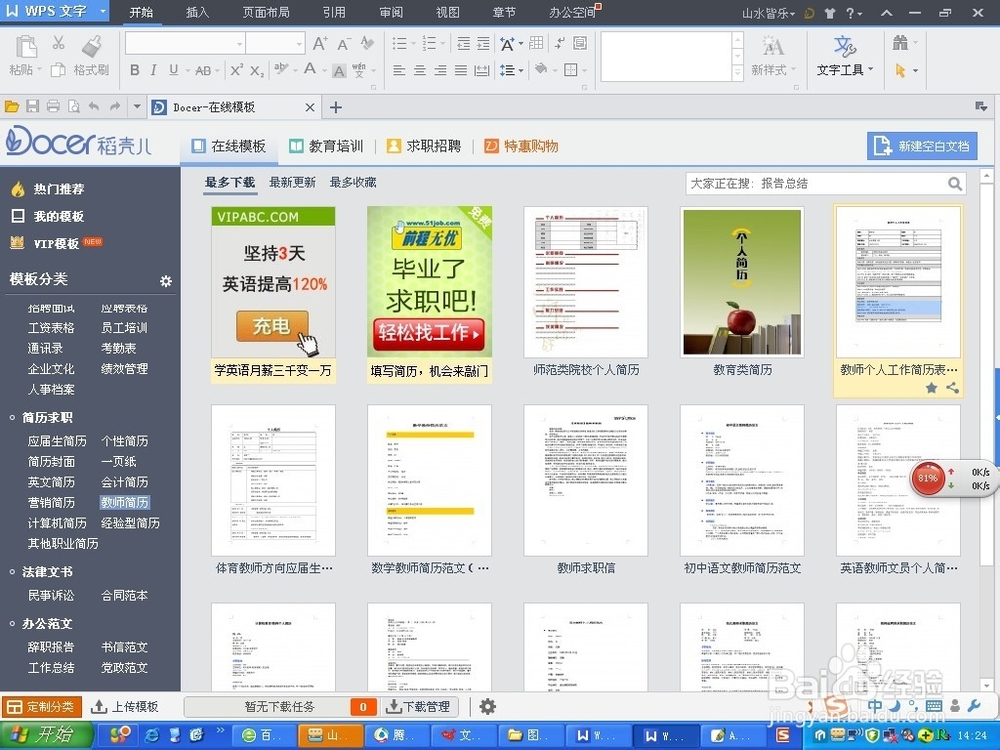Click the 上传模板 button
1000x750 pixels.
pos(125,707)
